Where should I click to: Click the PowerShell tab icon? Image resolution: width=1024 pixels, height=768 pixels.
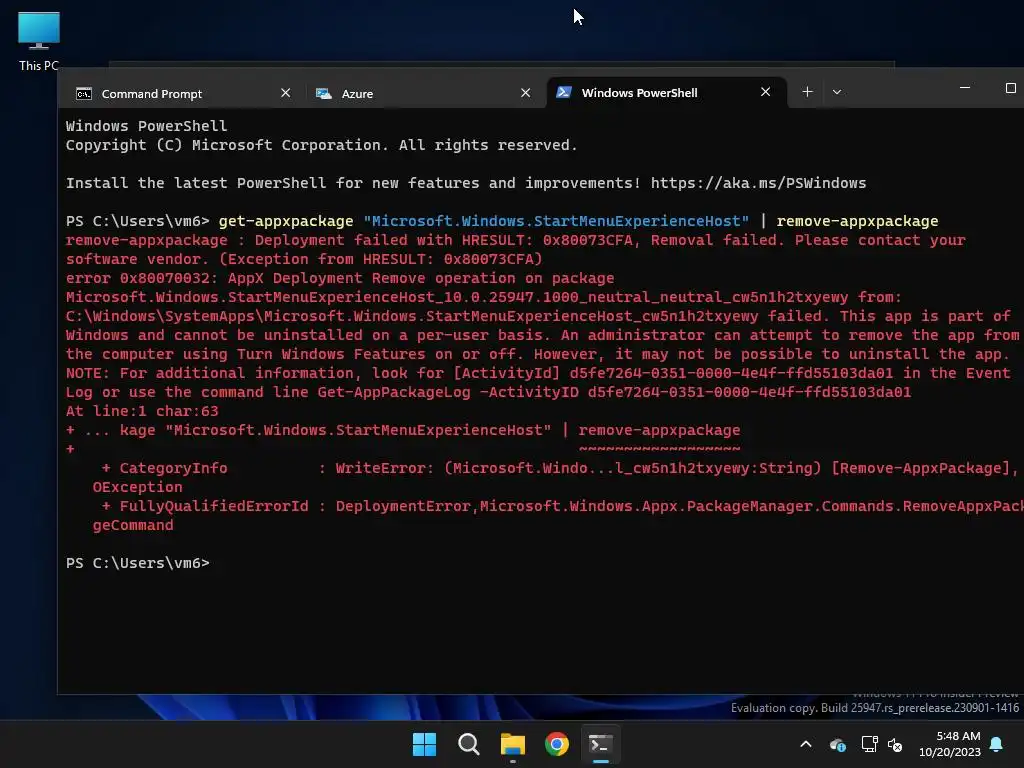[564, 93]
